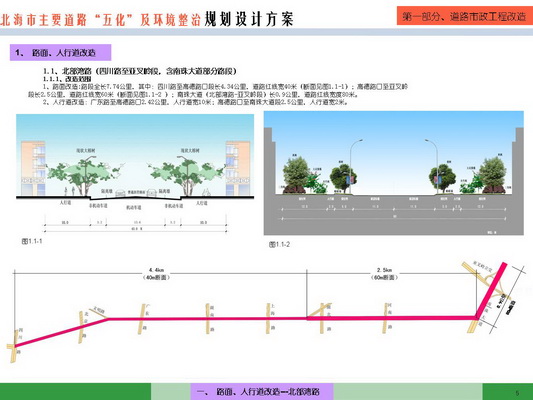Image resolution: width=533 pixels, height=400 pixels.
Task: Click the left street lamp in figure 1.1-2
Action: tap(355, 166)
